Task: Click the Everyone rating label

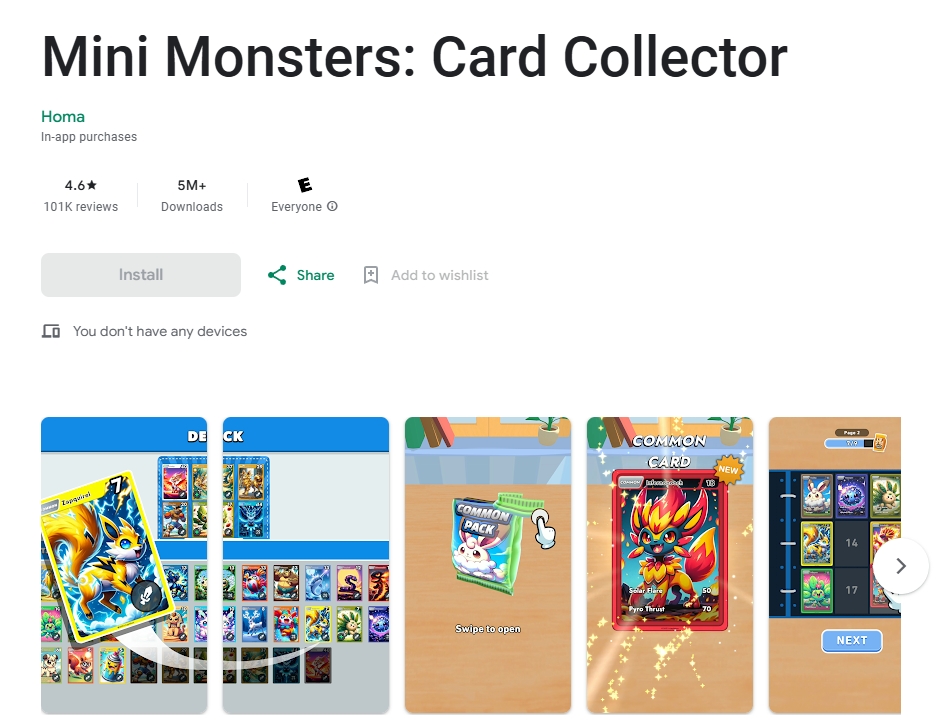Action: pos(296,207)
